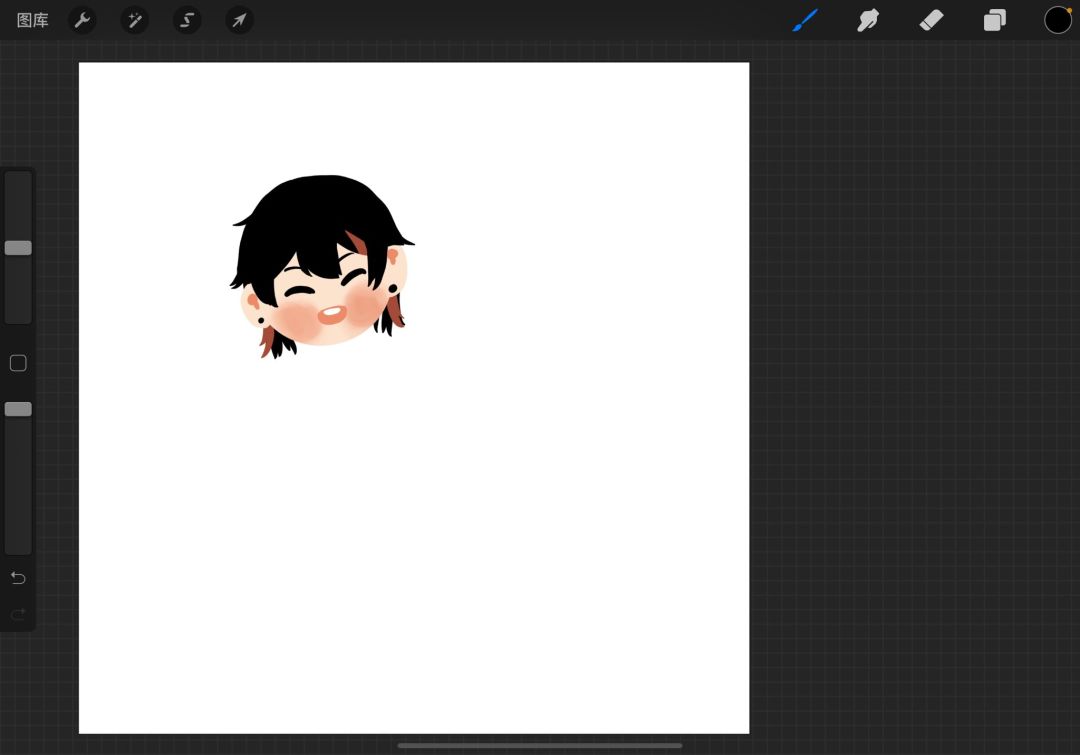The width and height of the screenshot is (1080, 755).
Task: Click the character's orange mouth on canvas
Action: (332, 315)
